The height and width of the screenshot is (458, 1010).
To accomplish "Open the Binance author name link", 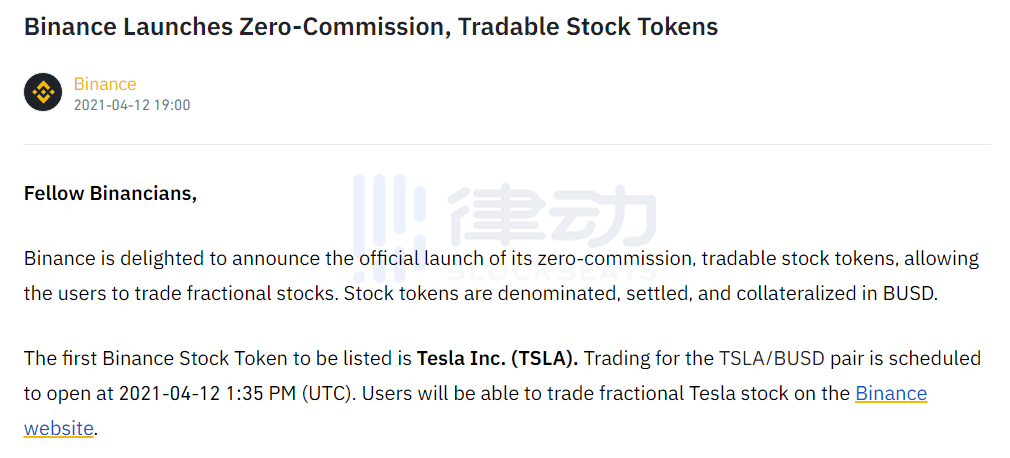I will [105, 84].
